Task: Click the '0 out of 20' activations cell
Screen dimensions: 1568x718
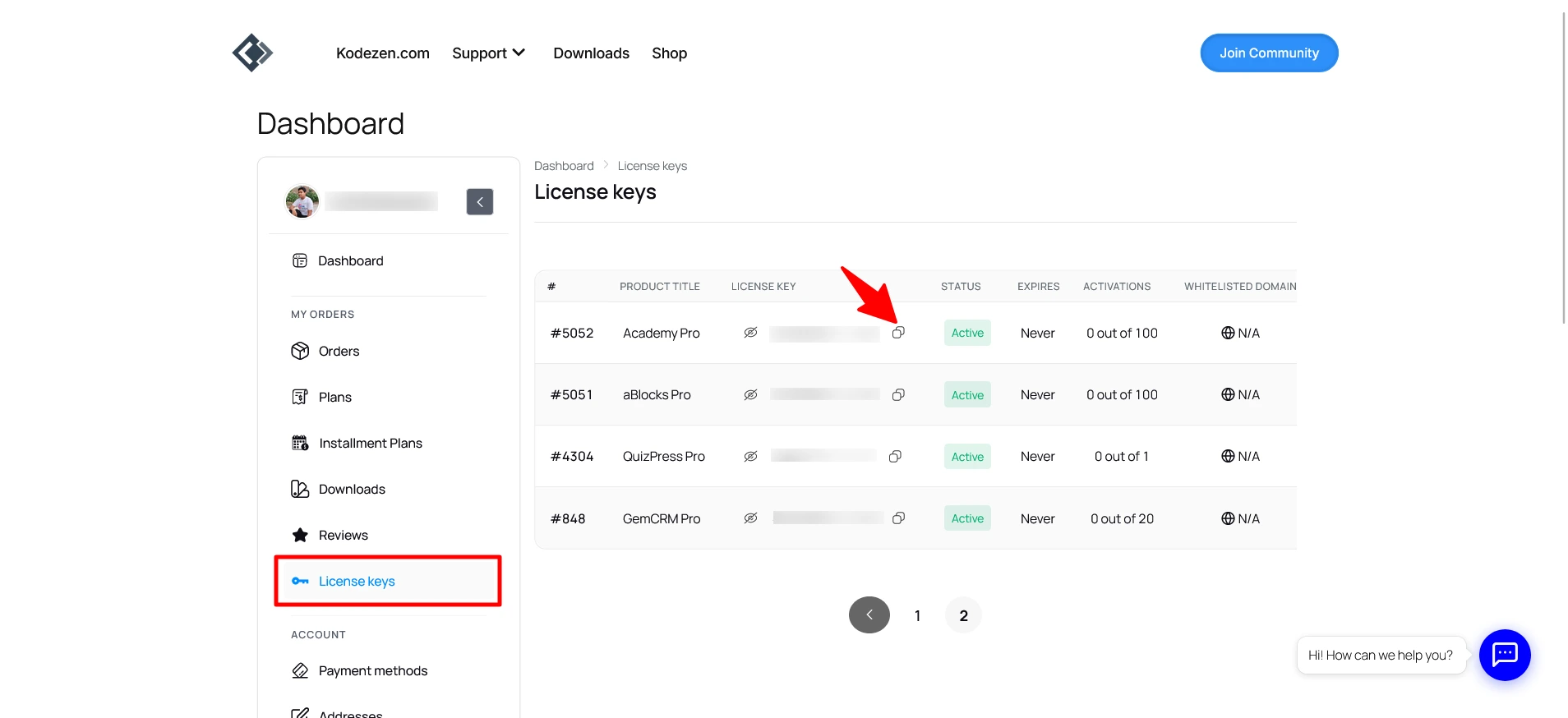Action: (x=1122, y=518)
